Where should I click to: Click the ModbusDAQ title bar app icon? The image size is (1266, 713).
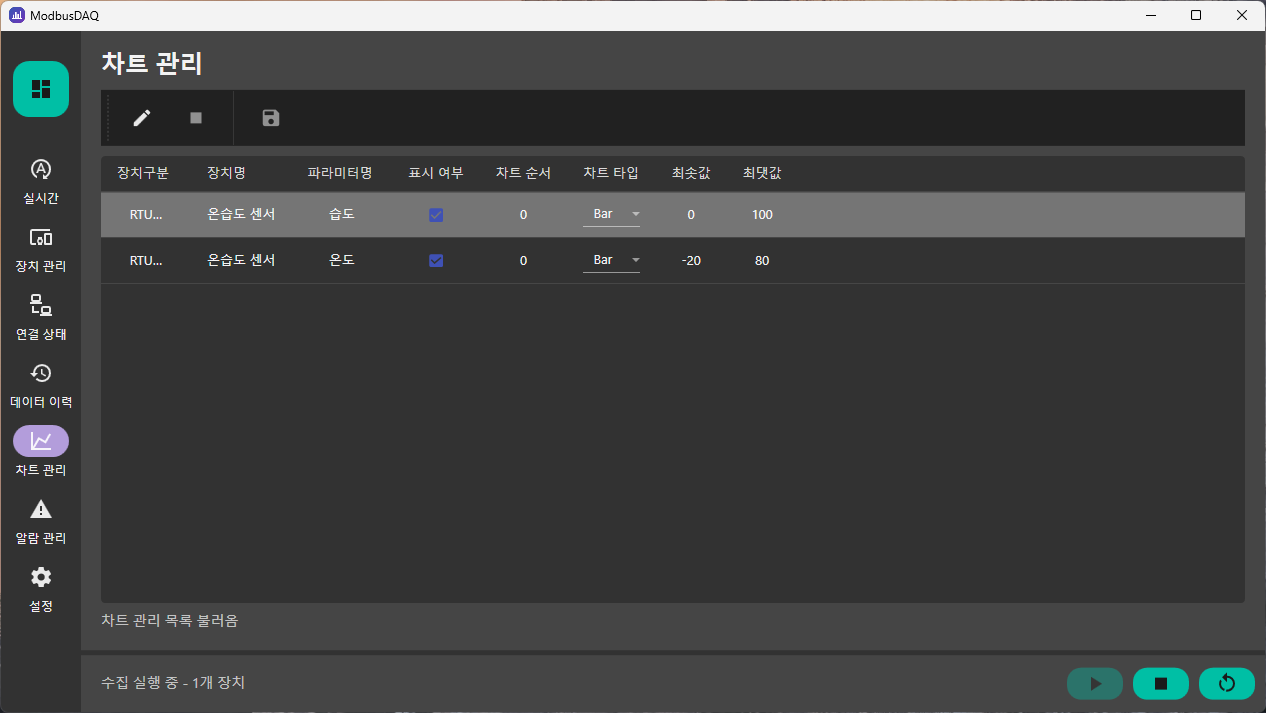[x=16, y=15]
